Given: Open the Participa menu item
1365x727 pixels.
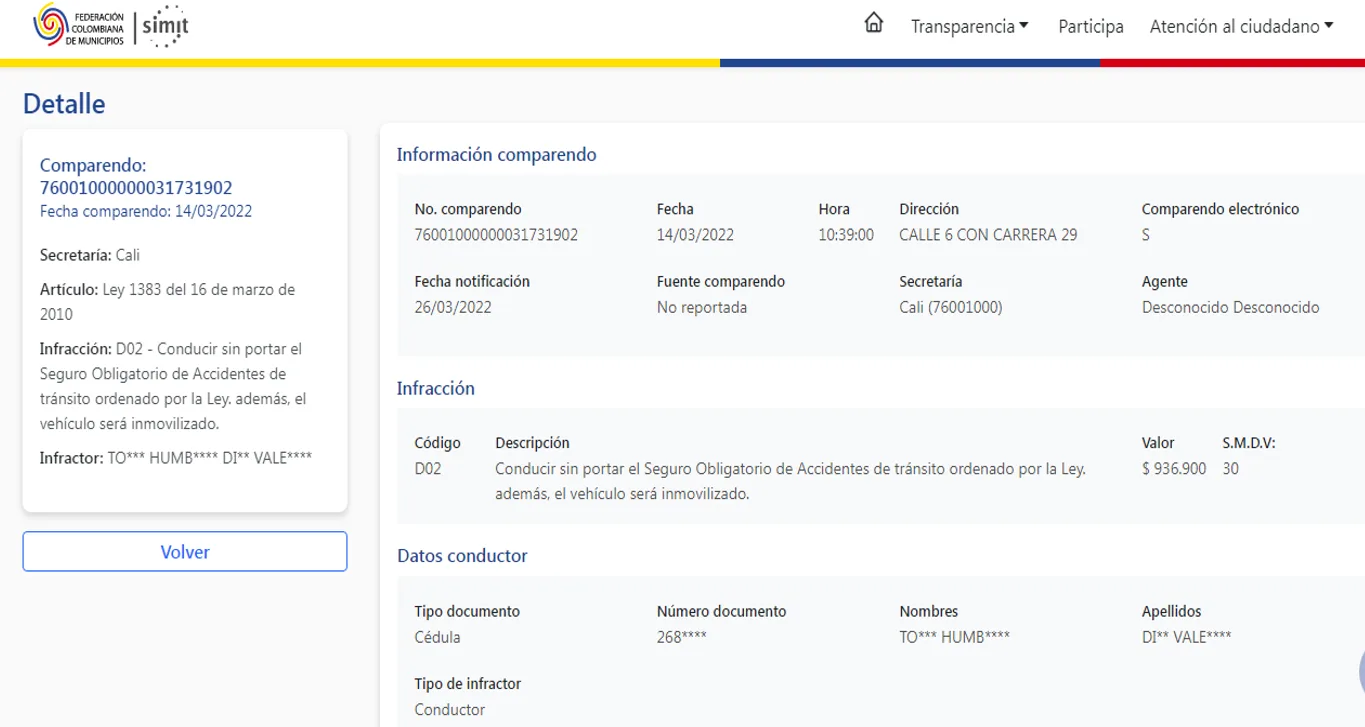Looking at the screenshot, I should [x=1090, y=27].
